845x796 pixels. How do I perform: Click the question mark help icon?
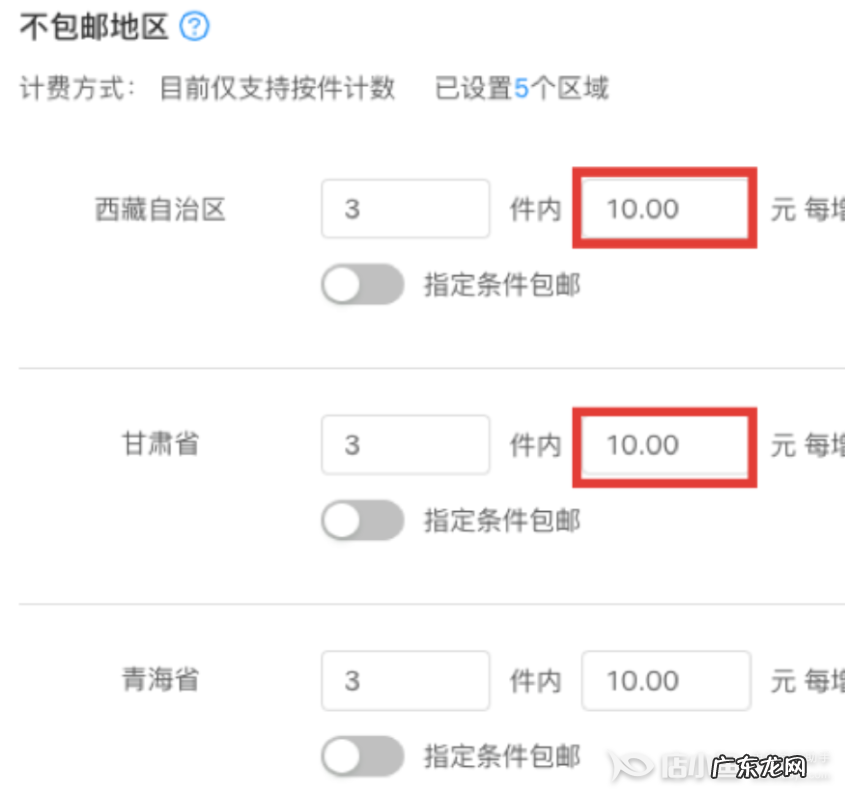196,28
